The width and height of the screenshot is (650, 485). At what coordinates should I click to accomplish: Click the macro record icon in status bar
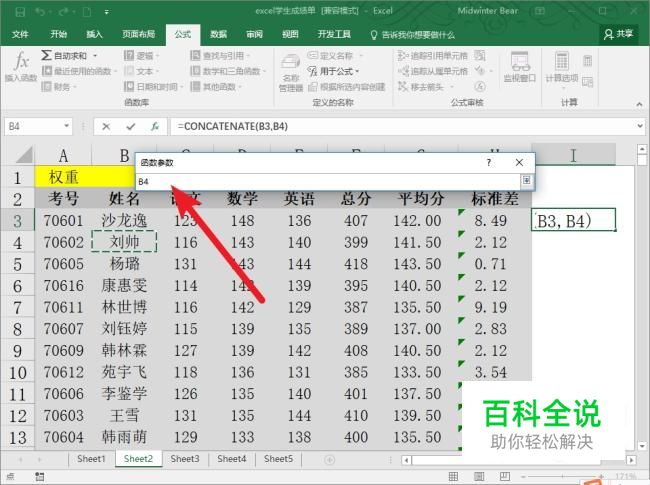tap(39, 476)
